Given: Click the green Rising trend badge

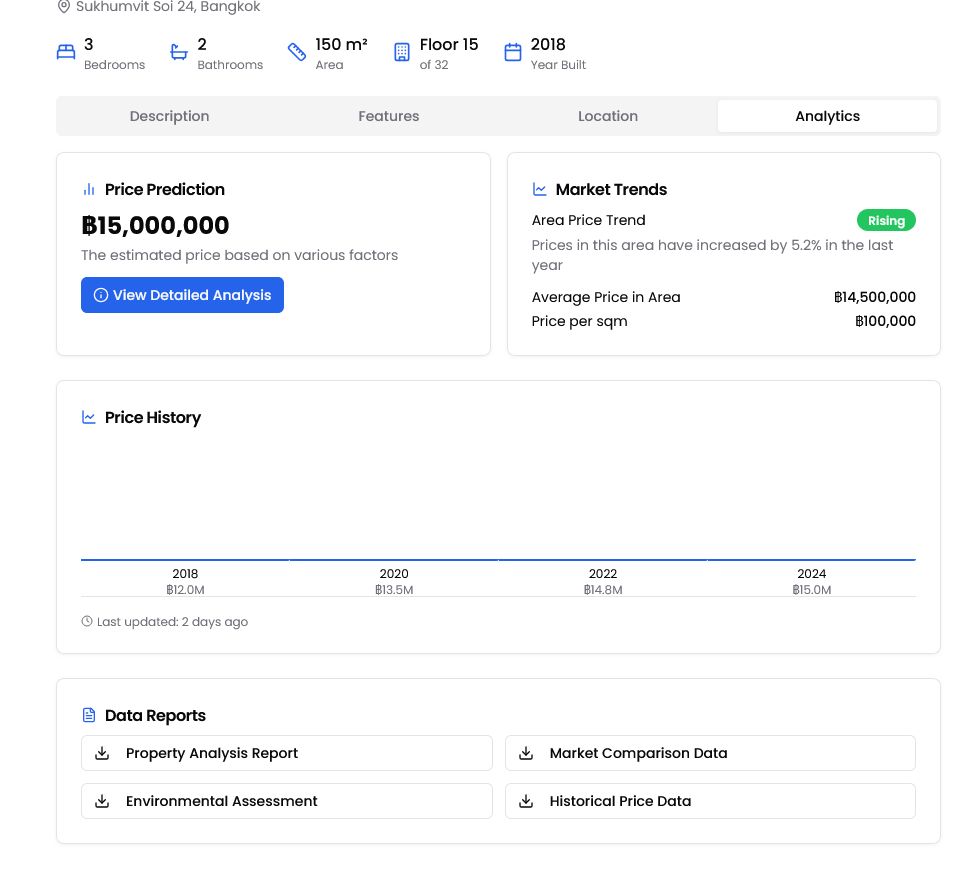Looking at the screenshot, I should [885, 221].
